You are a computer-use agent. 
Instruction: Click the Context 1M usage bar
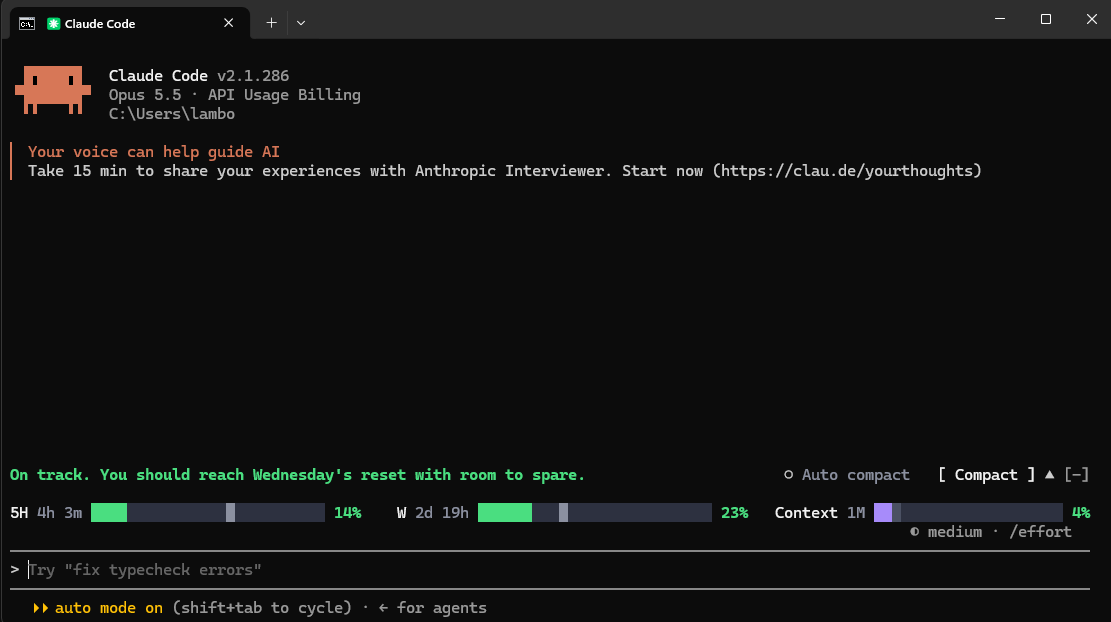968,512
